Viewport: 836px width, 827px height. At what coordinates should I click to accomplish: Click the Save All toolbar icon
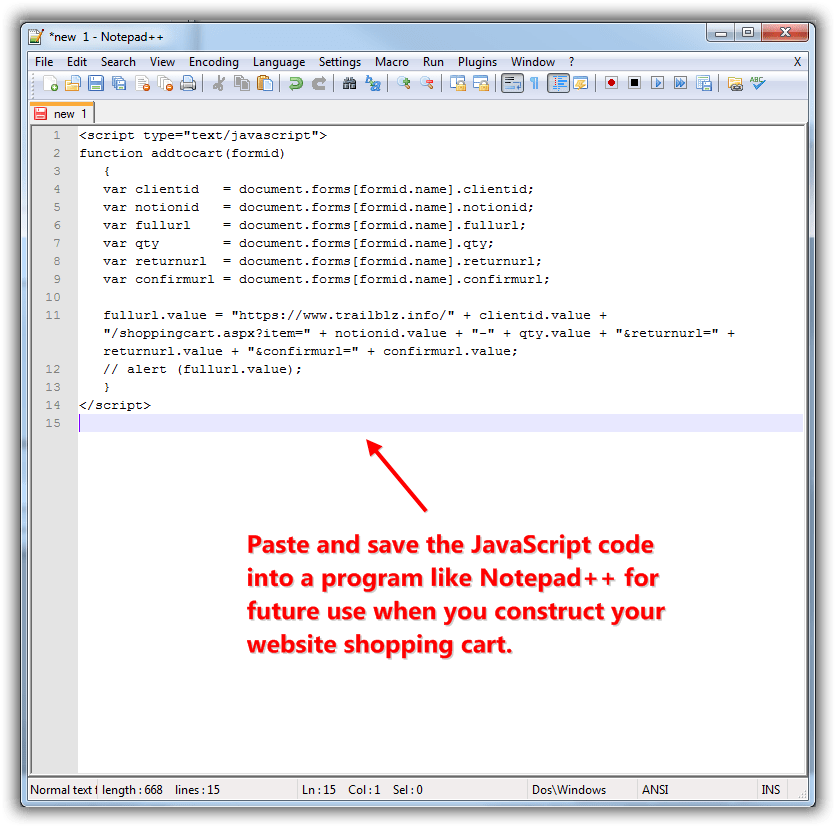tap(118, 84)
